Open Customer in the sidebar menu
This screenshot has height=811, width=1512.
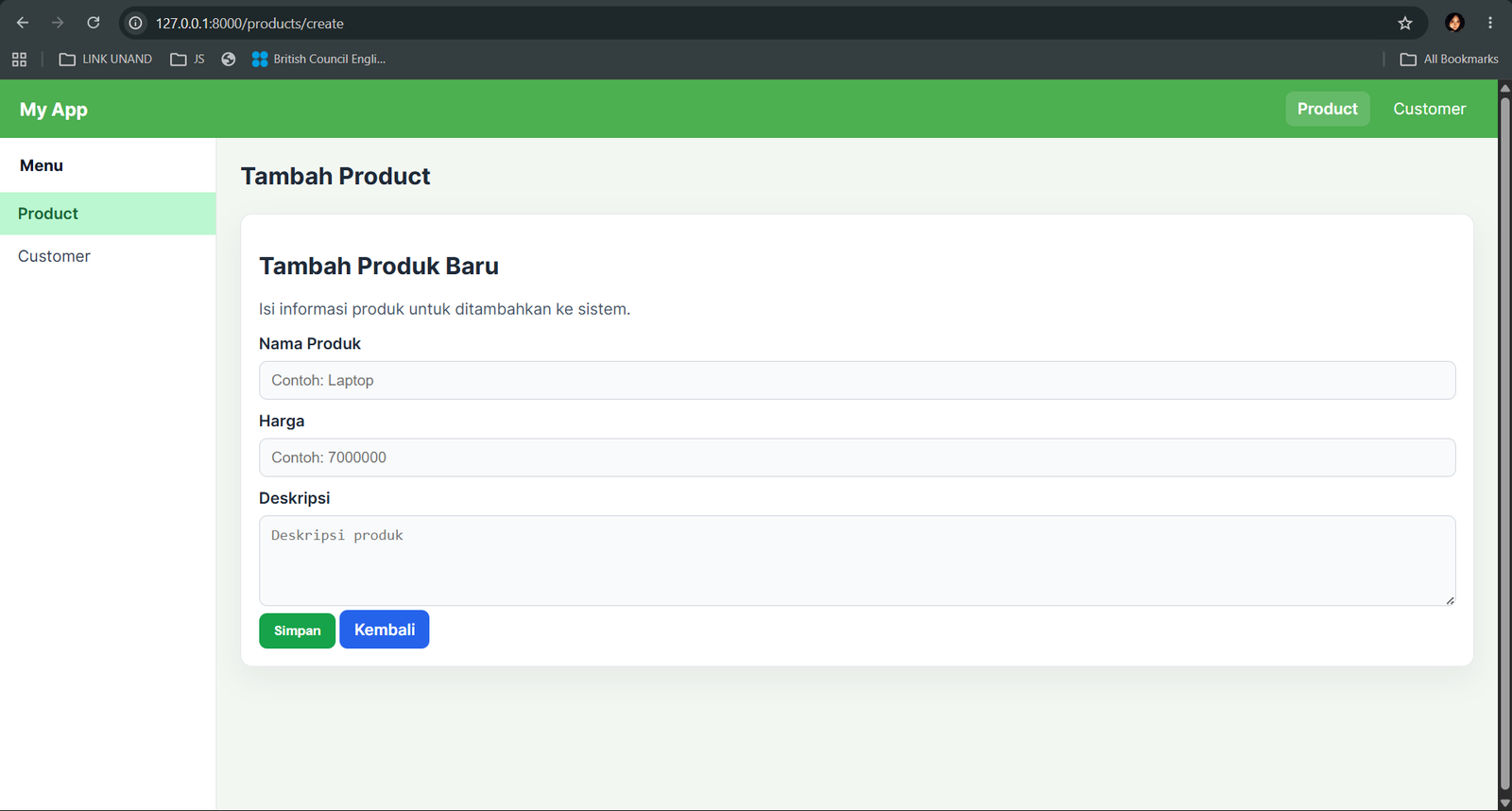click(x=108, y=256)
